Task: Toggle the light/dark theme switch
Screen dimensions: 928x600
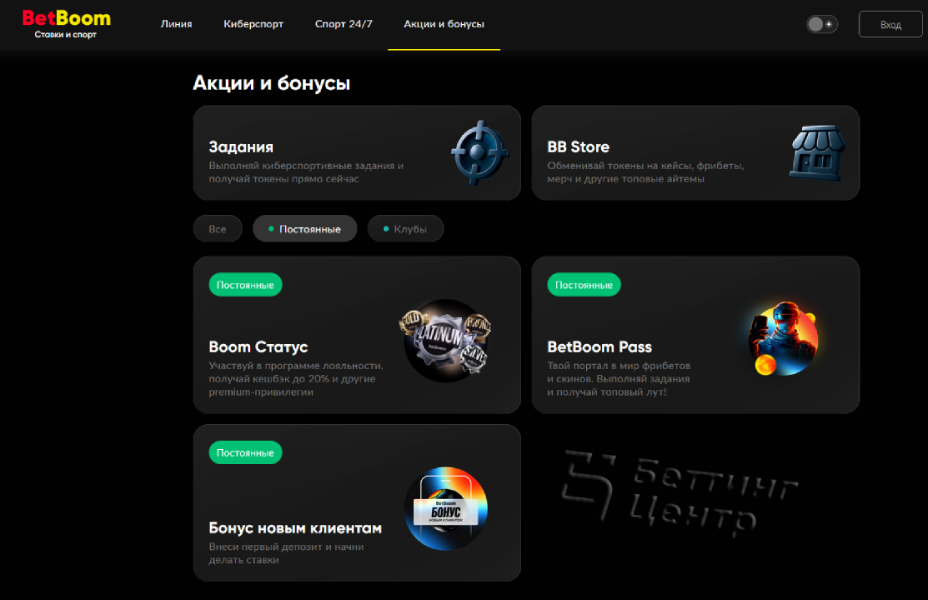Action: [x=821, y=24]
